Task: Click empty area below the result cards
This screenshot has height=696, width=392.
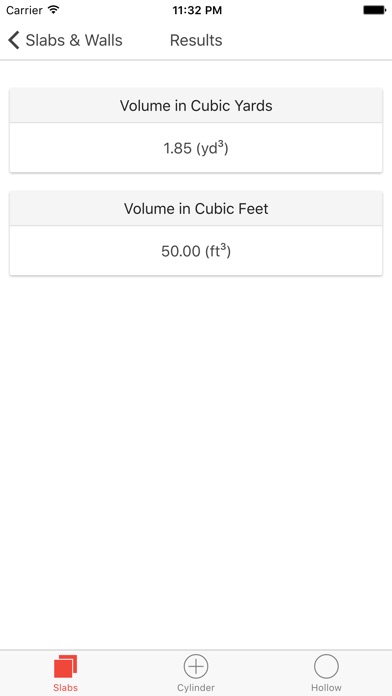Action: 196,462
